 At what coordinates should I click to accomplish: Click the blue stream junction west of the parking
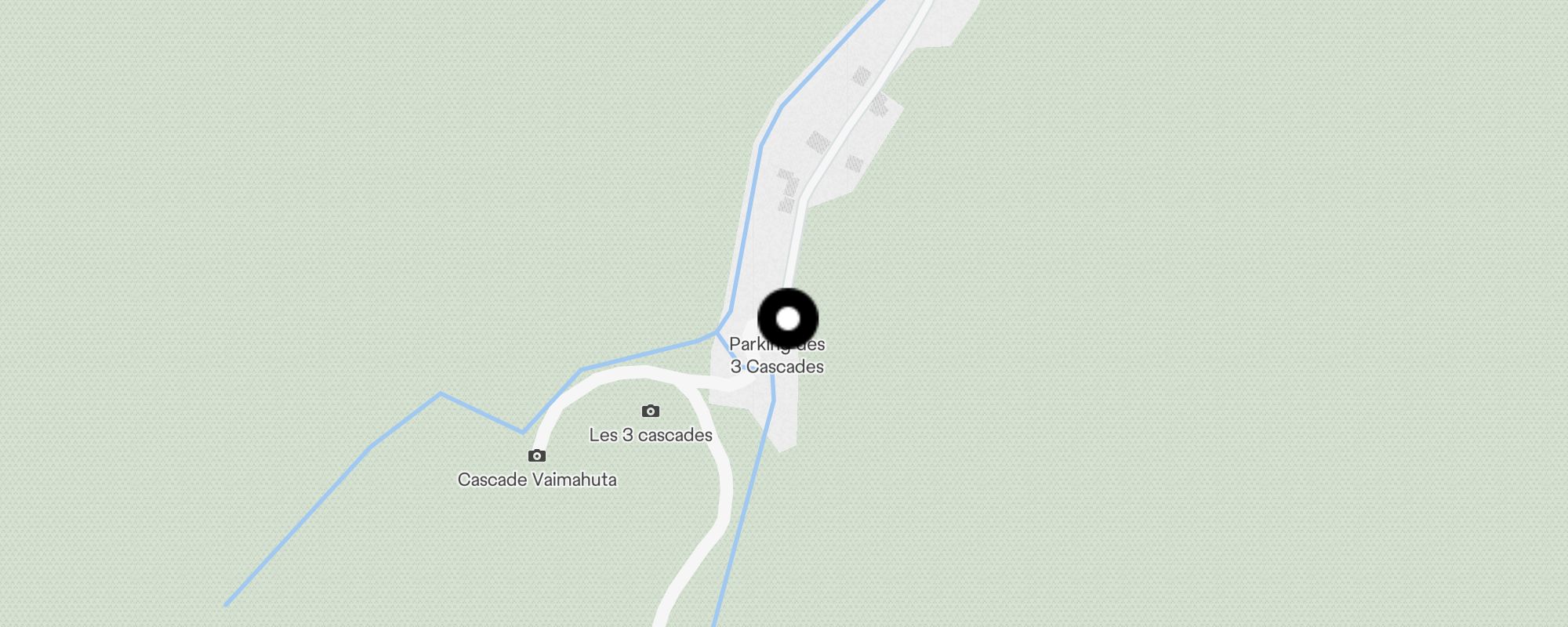coord(717,332)
